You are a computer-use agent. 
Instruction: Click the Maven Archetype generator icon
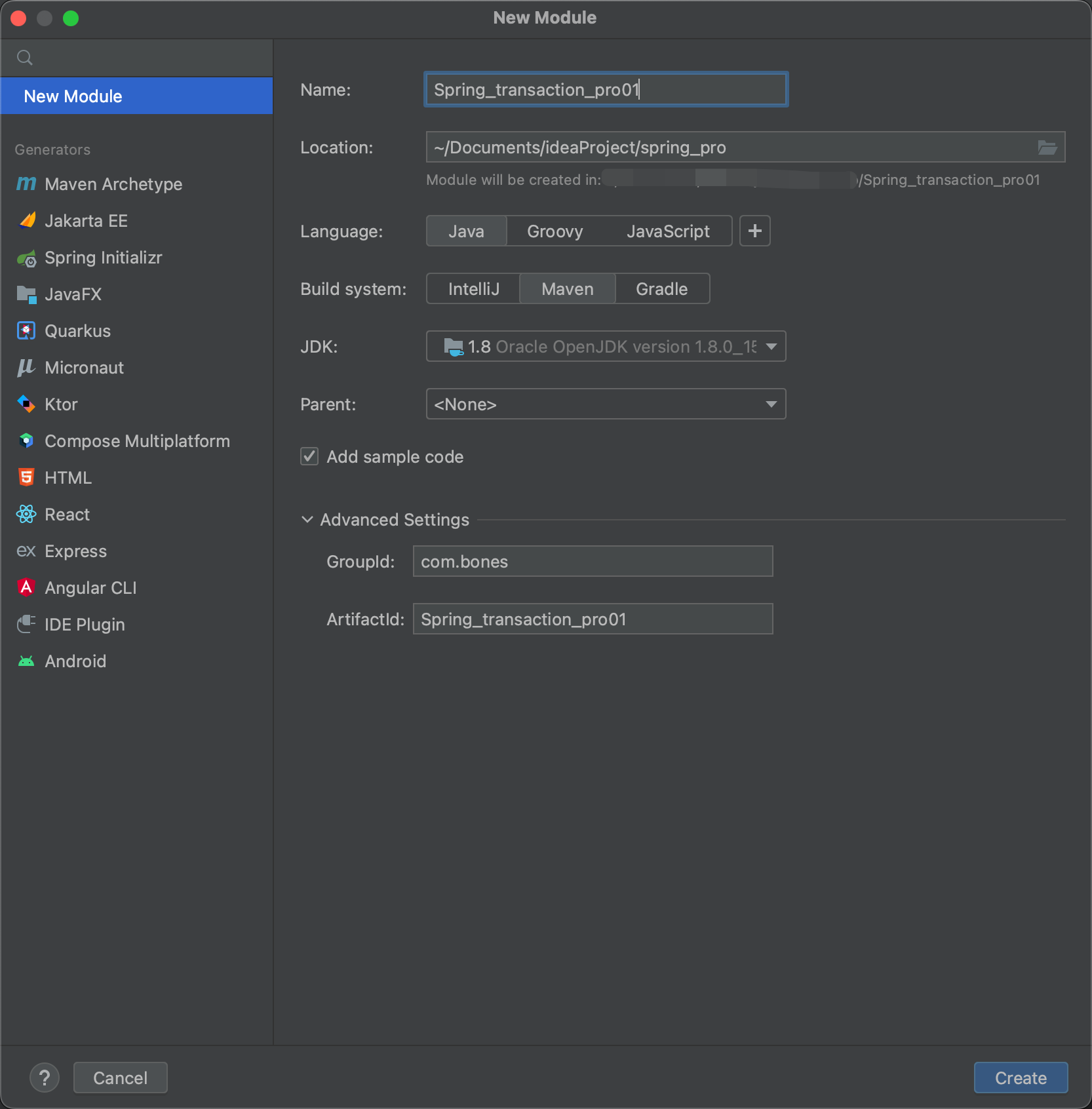(x=26, y=184)
